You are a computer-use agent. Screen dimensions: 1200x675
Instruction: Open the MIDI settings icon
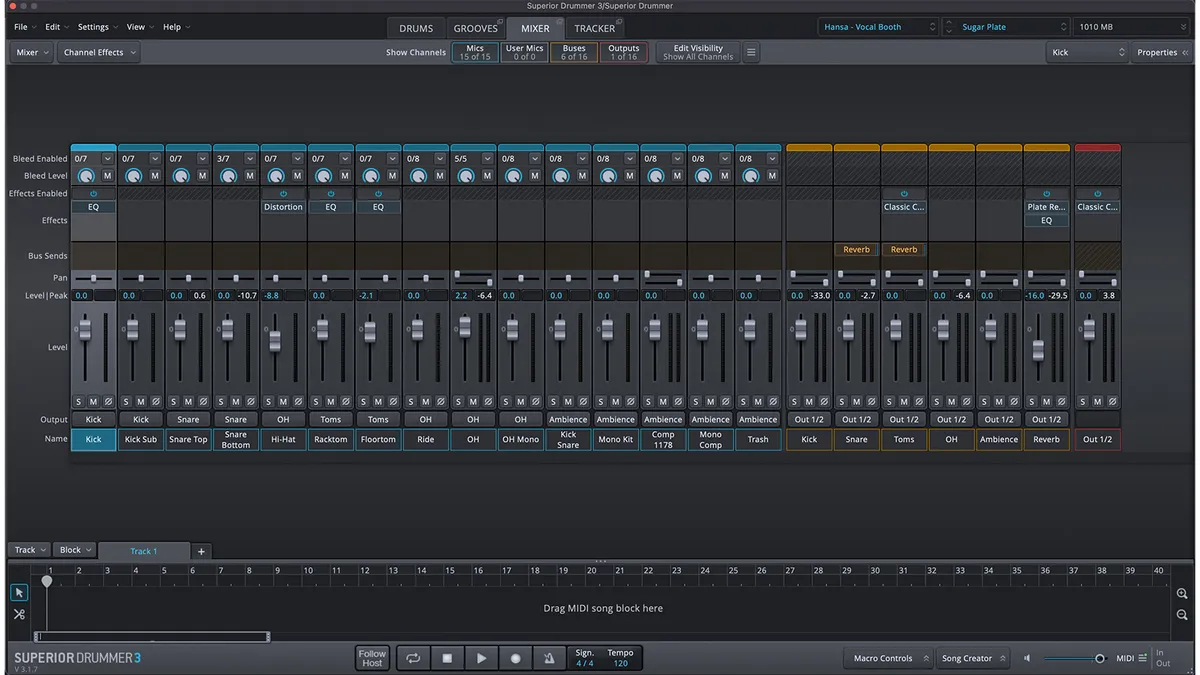pyautogui.click(x=1143, y=658)
